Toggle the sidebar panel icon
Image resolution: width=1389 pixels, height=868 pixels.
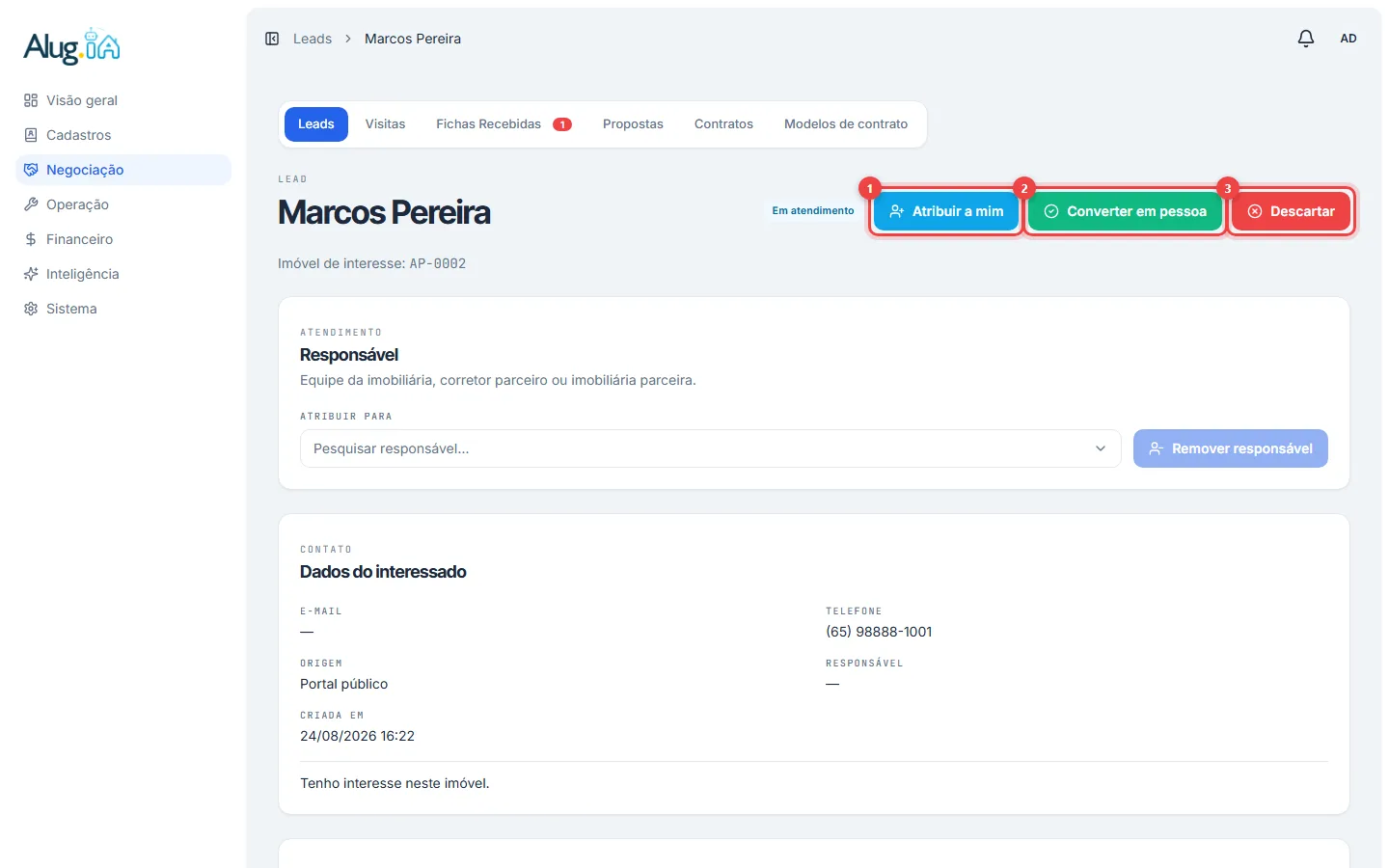pos(272,39)
